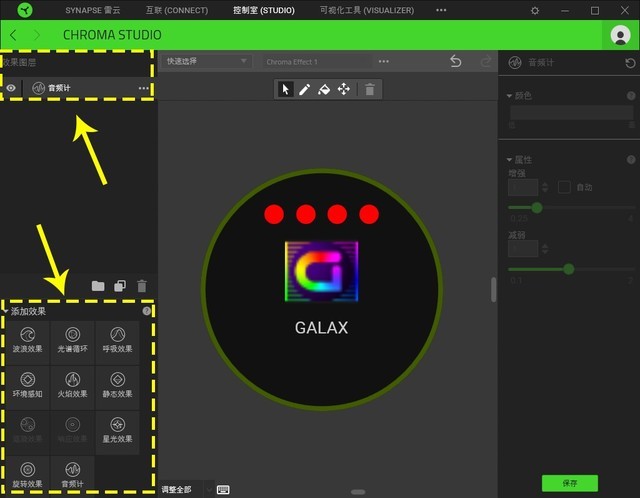Add the 星光效果 starlight effect

click(118, 432)
